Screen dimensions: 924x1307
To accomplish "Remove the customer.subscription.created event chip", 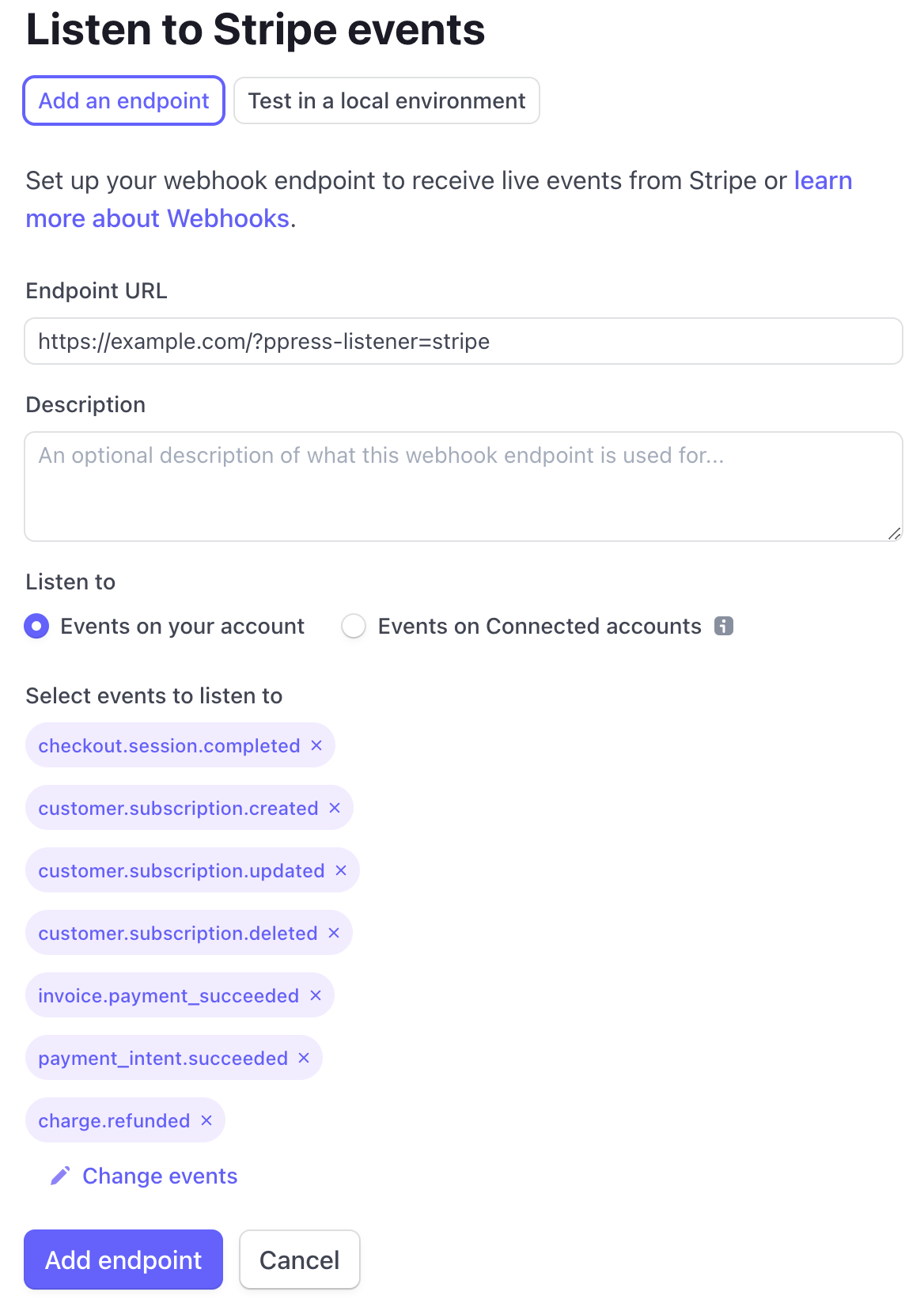I will pyautogui.click(x=335, y=808).
